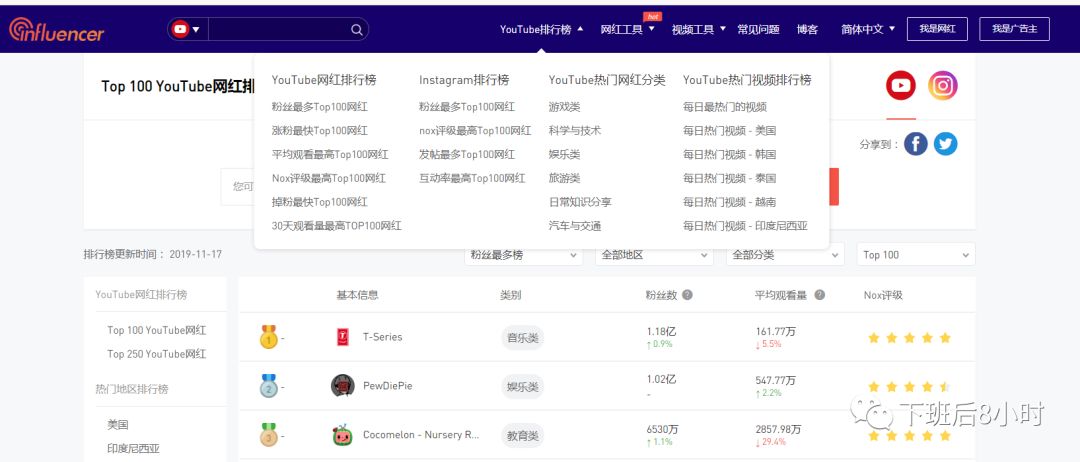Open 每日热门视频 - 美国 link
Screen dimensions: 1080x462
[729, 131]
